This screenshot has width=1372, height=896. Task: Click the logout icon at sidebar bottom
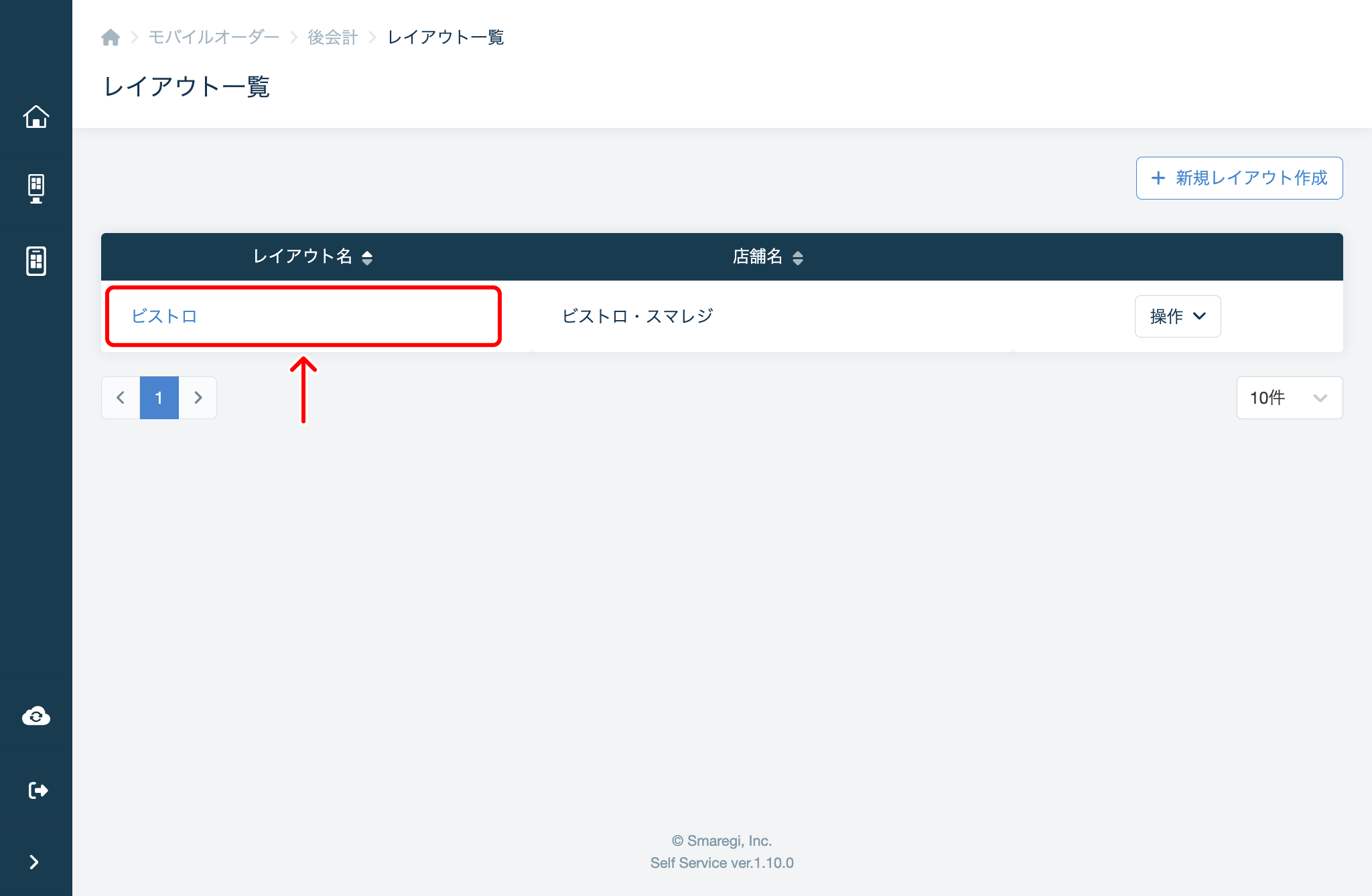point(36,789)
